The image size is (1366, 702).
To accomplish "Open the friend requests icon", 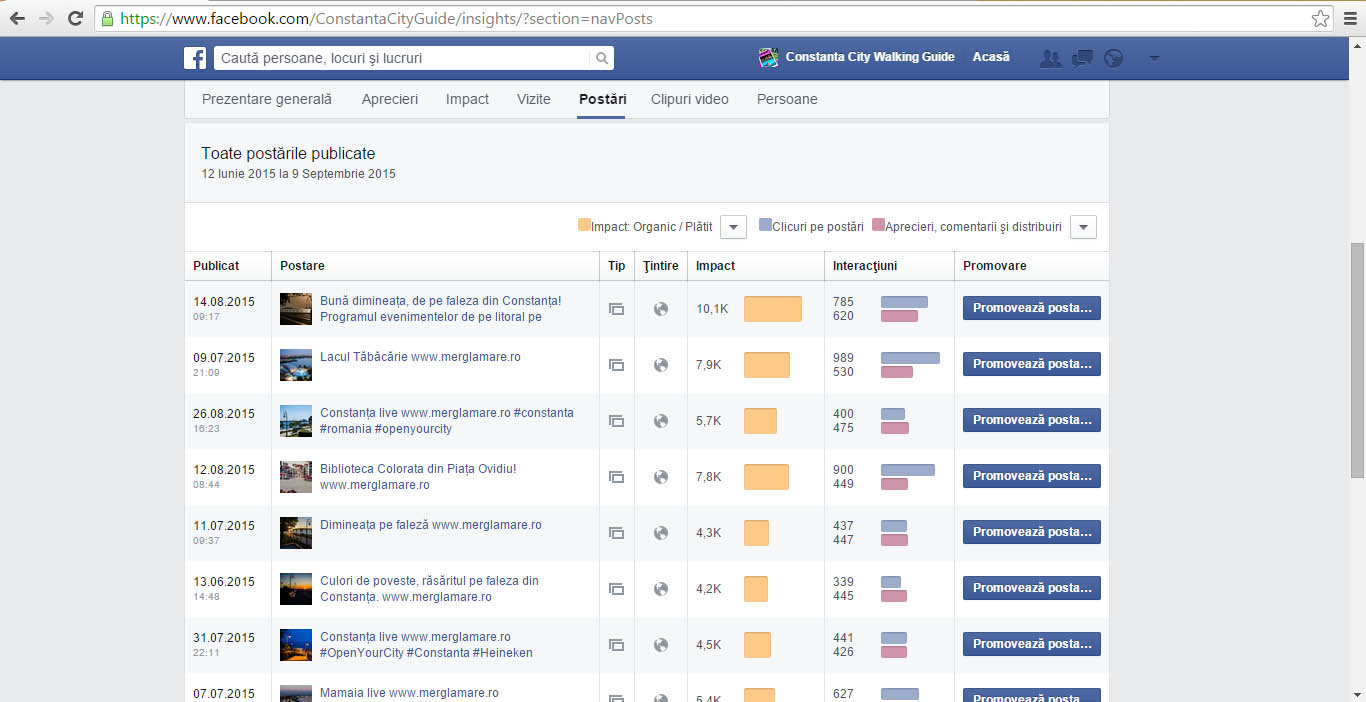I will pyautogui.click(x=1051, y=58).
